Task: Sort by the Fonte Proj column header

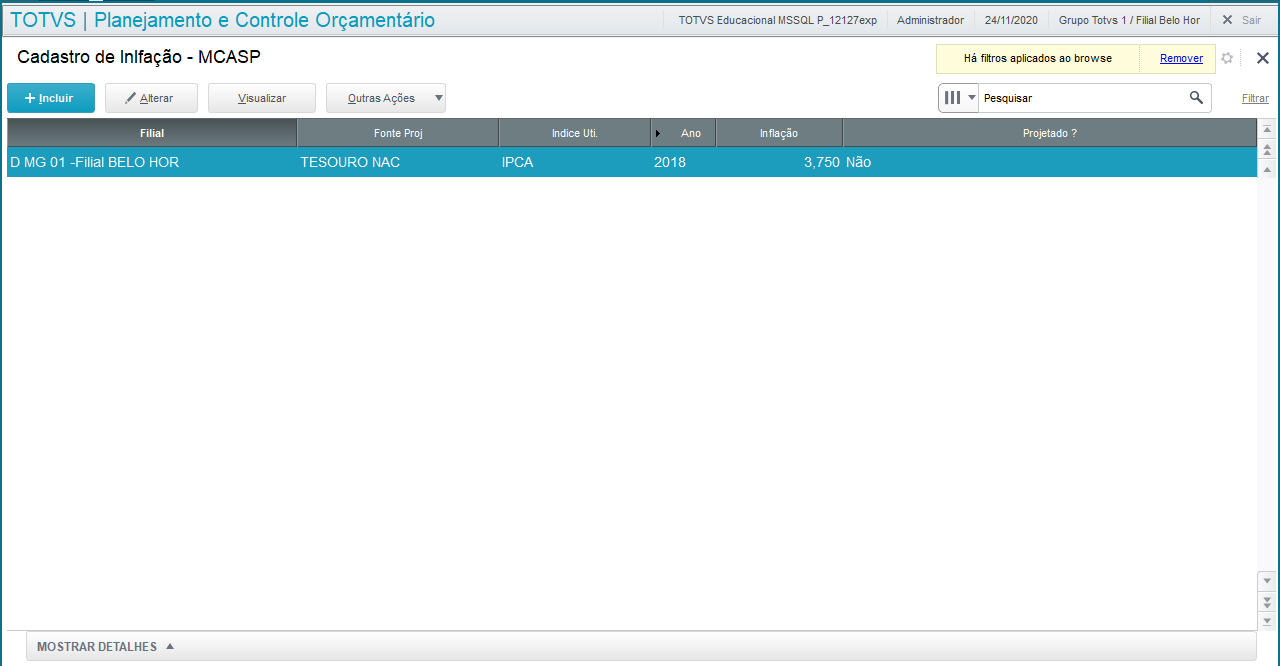Action: coord(398,133)
